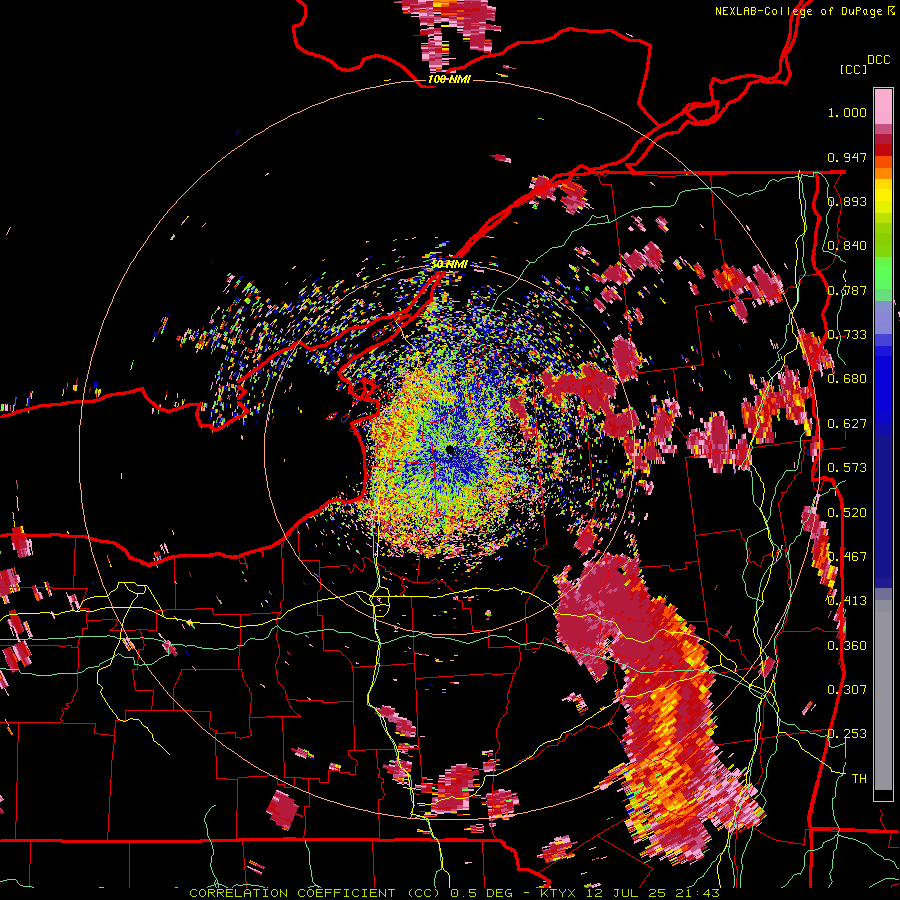
Task: Select the 0.307 scale value
Action: [847, 690]
